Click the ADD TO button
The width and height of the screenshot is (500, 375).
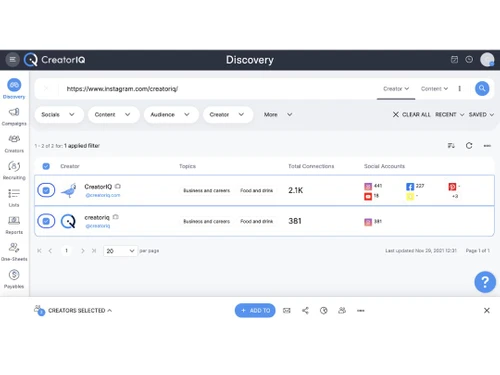click(255, 310)
